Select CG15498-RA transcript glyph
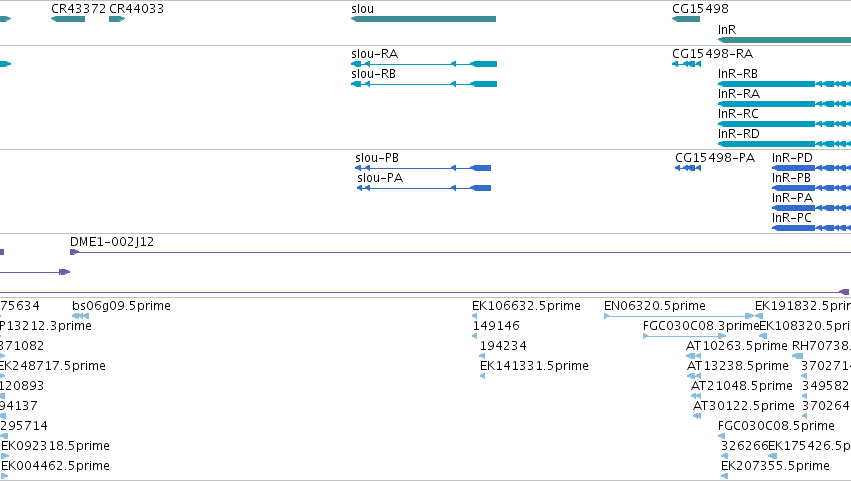Image resolution: width=851 pixels, height=481 pixels. pos(687,64)
